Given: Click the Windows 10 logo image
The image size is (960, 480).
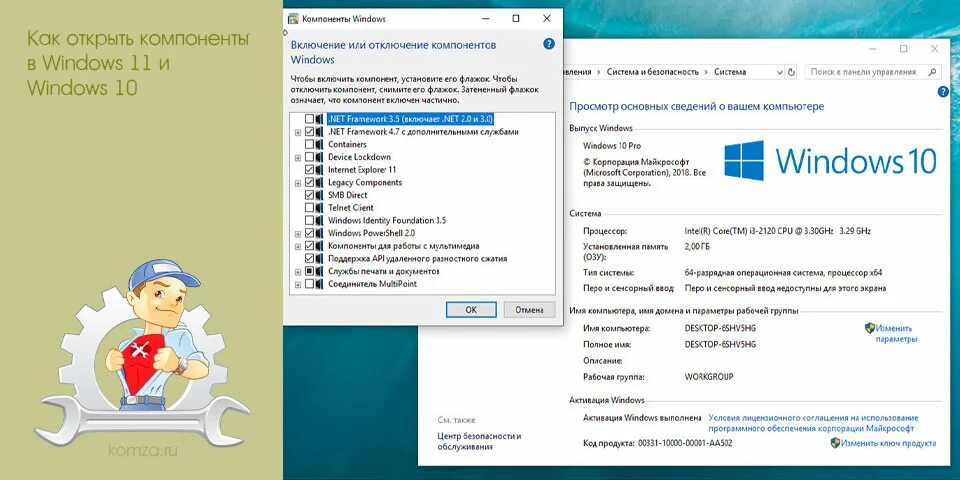Looking at the screenshot, I should pos(830,160).
